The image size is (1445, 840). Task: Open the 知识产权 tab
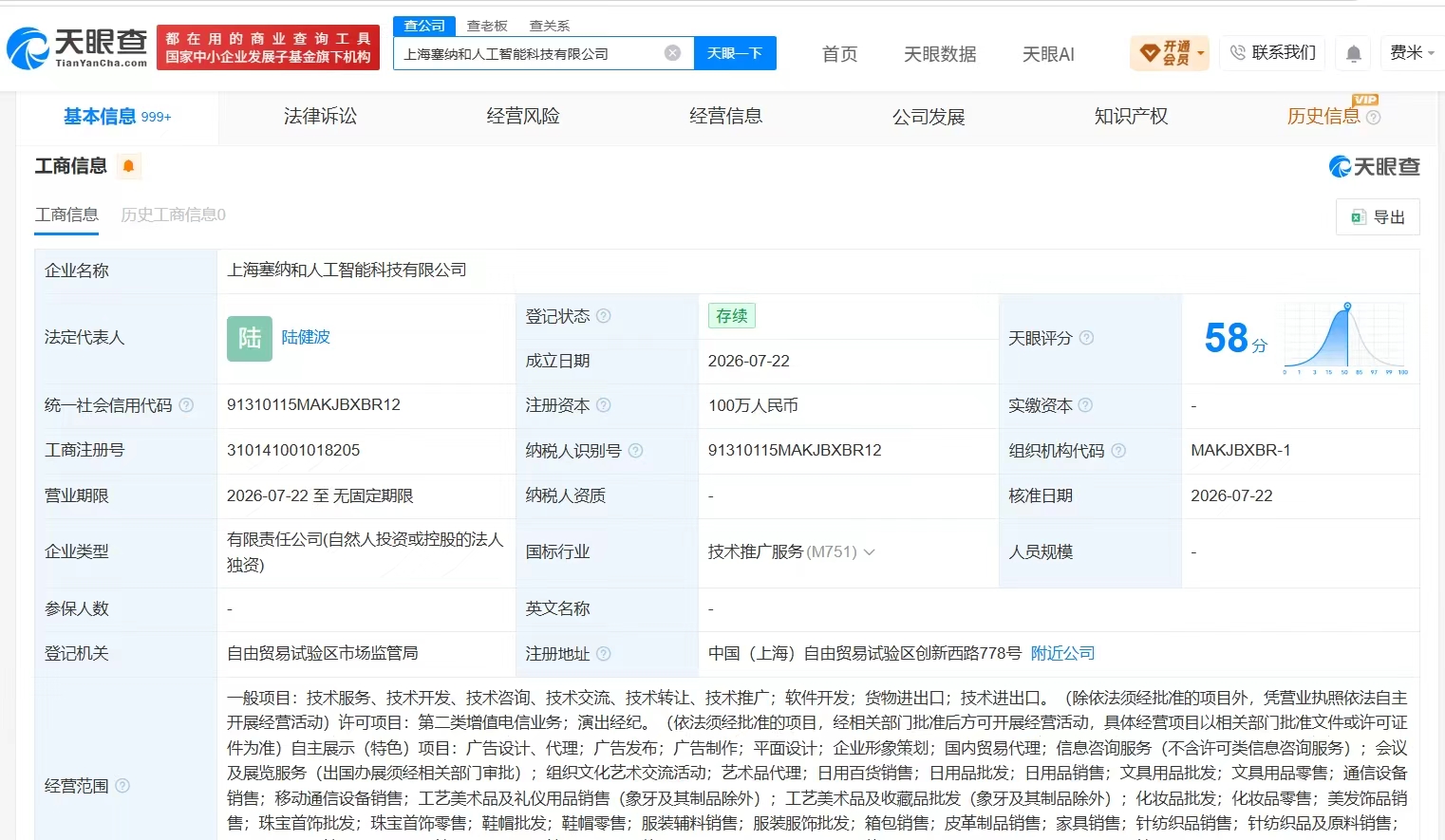click(x=1131, y=117)
